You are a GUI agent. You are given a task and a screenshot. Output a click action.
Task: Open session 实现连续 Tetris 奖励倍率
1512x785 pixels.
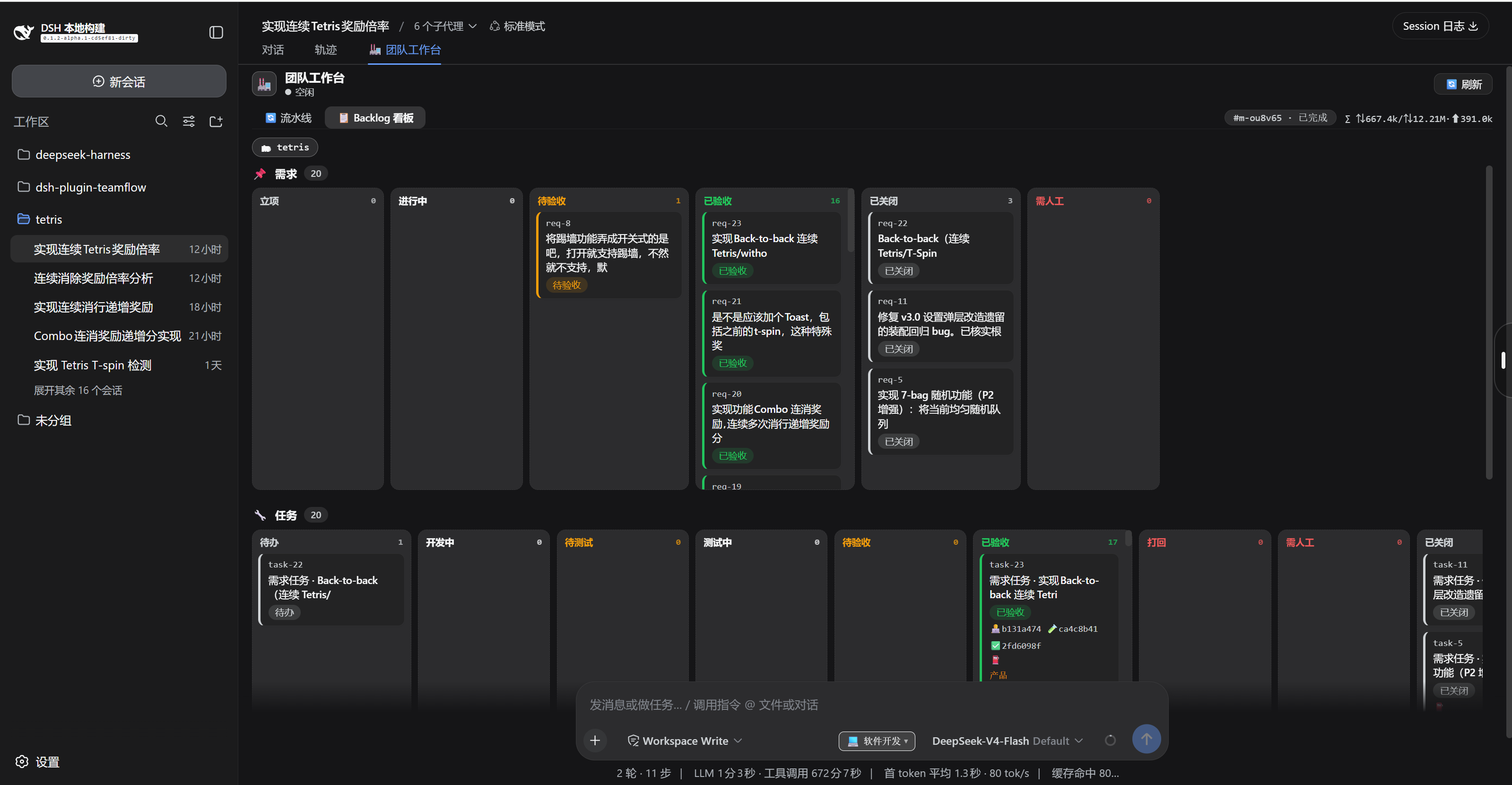119,249
